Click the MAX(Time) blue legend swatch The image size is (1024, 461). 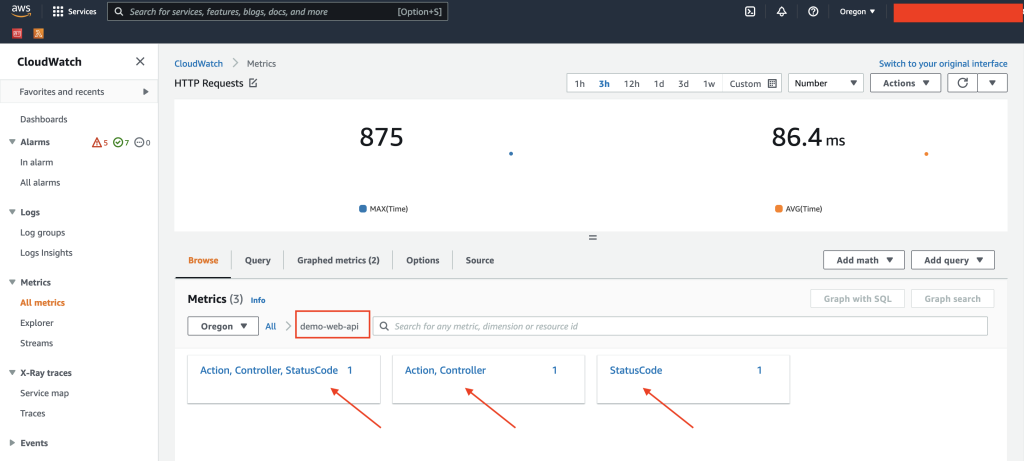(362, 209)
